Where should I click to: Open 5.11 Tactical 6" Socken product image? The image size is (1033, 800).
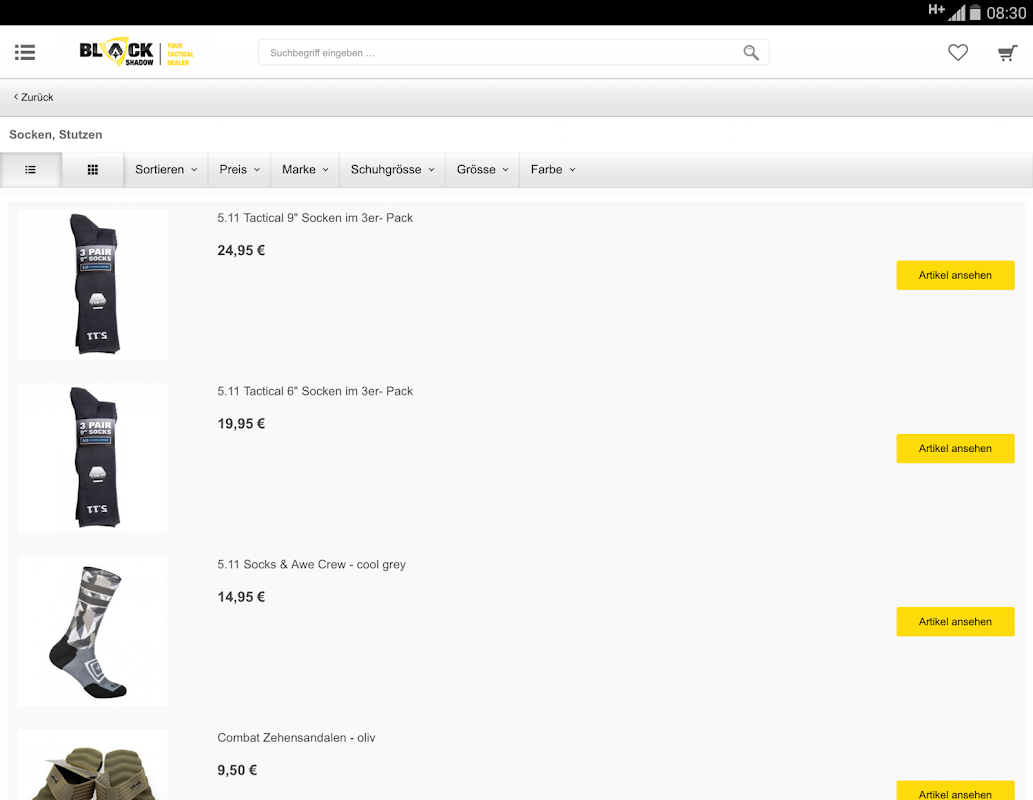93,458
